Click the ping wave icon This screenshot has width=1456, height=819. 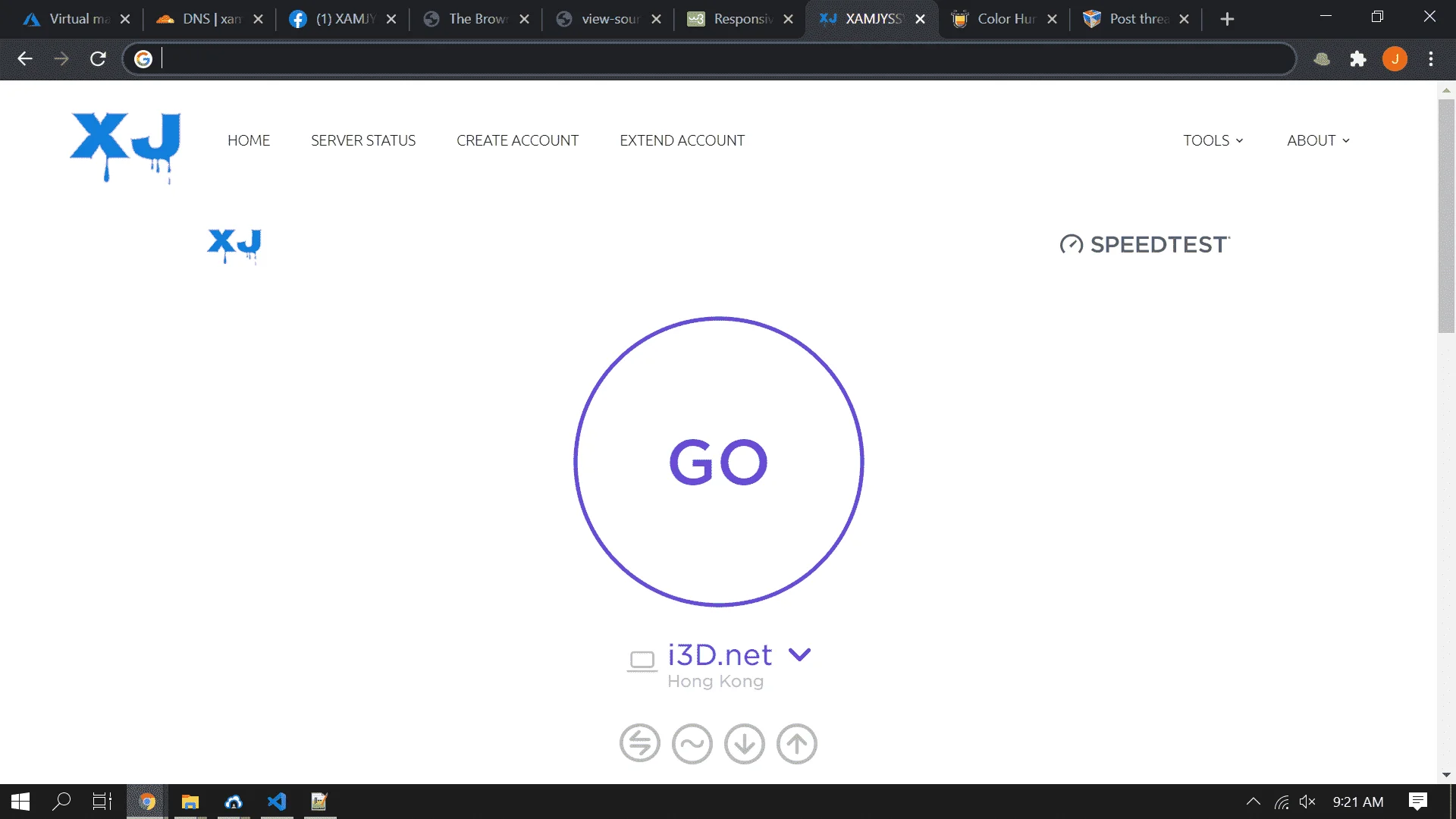click(x=692, y=743)
